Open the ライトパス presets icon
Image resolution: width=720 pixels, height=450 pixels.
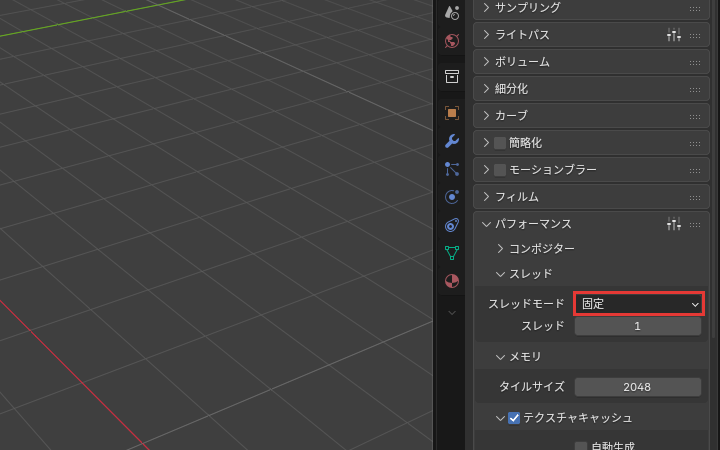tap(674, 35)
